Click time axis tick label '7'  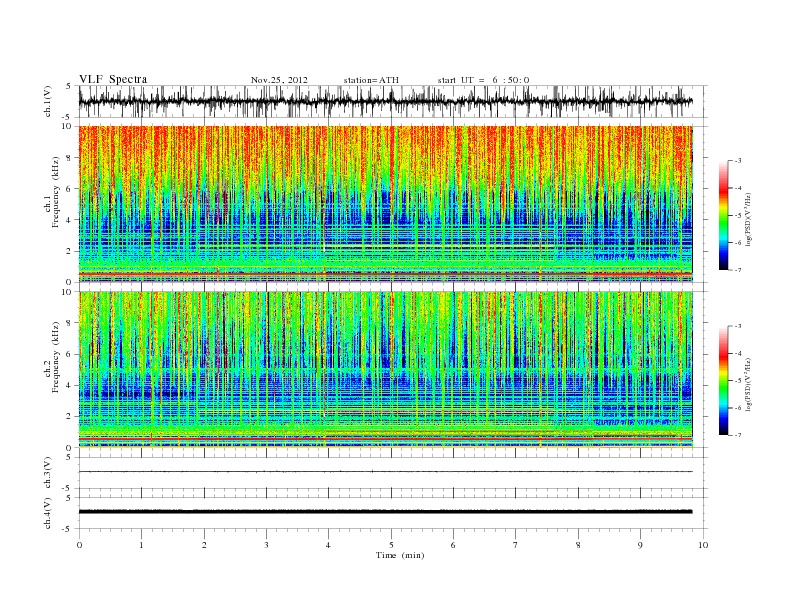pos(516,545)
